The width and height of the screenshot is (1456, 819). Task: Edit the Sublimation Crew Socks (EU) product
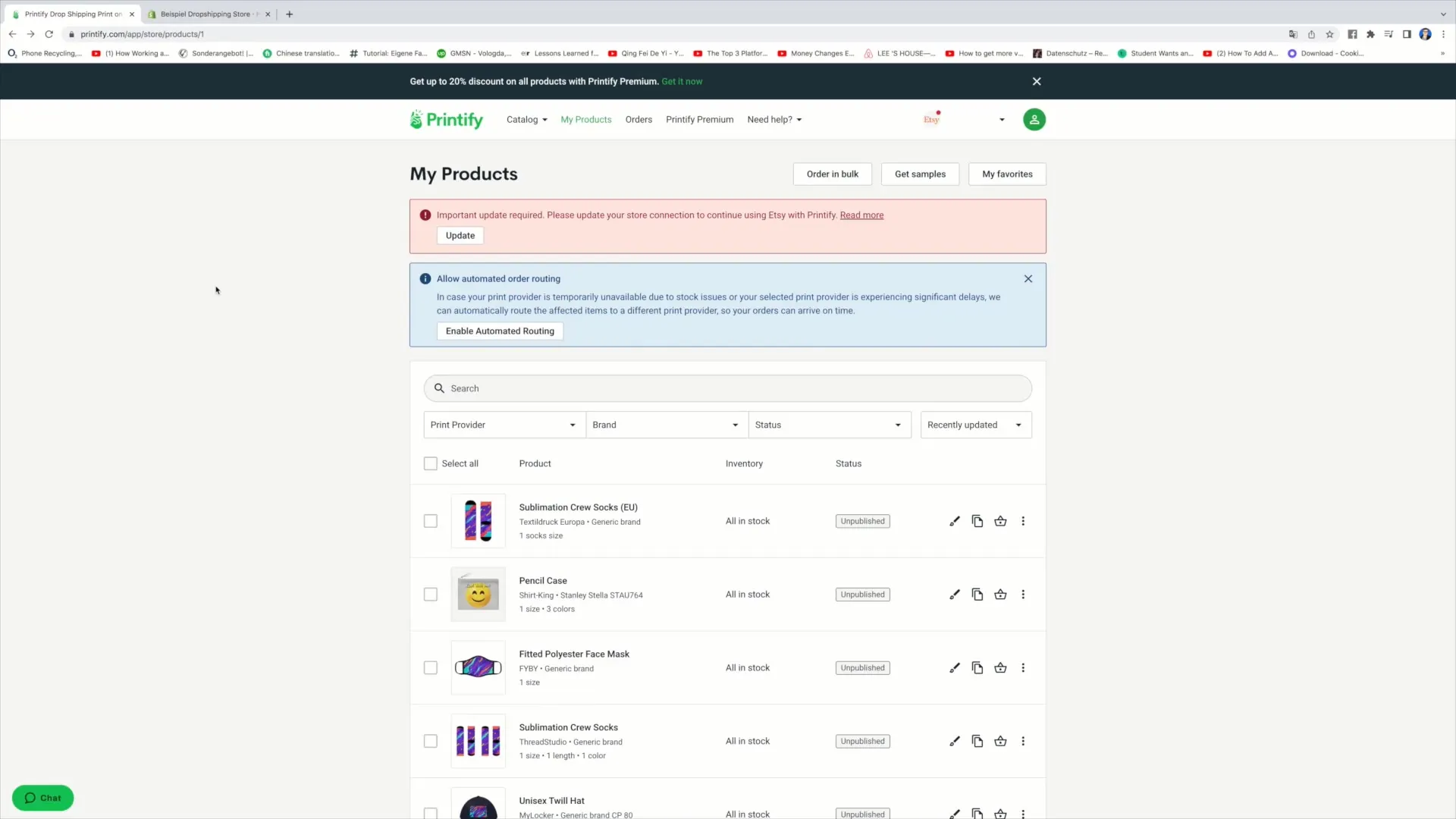click(x=955, y=521)
